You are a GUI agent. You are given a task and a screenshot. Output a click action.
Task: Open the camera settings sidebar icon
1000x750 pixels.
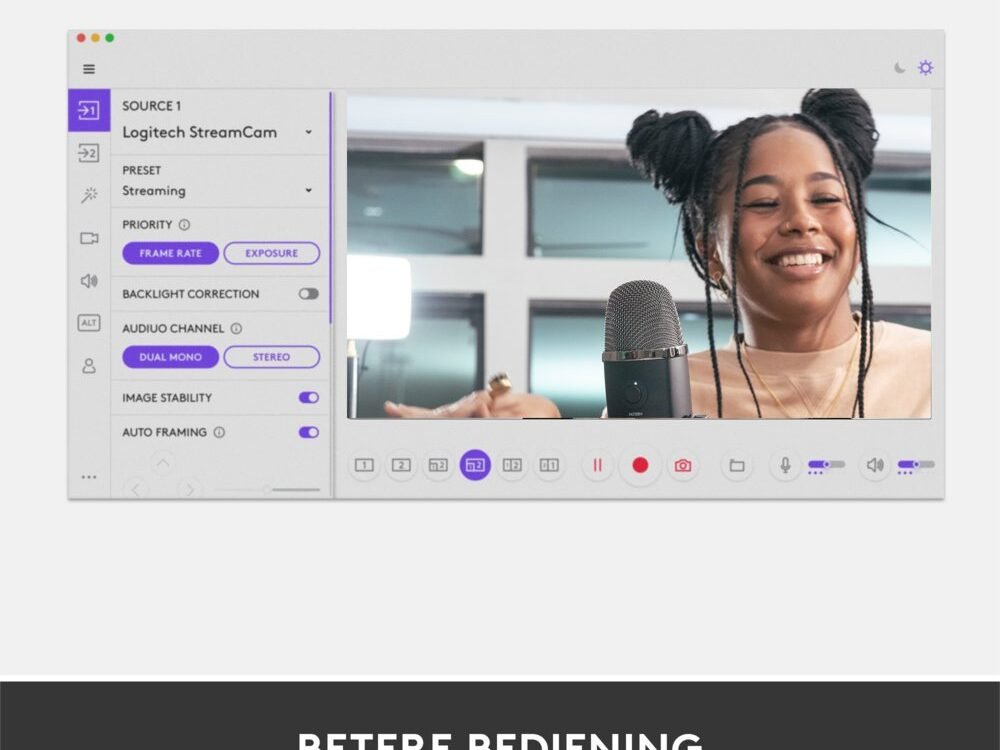89,238
